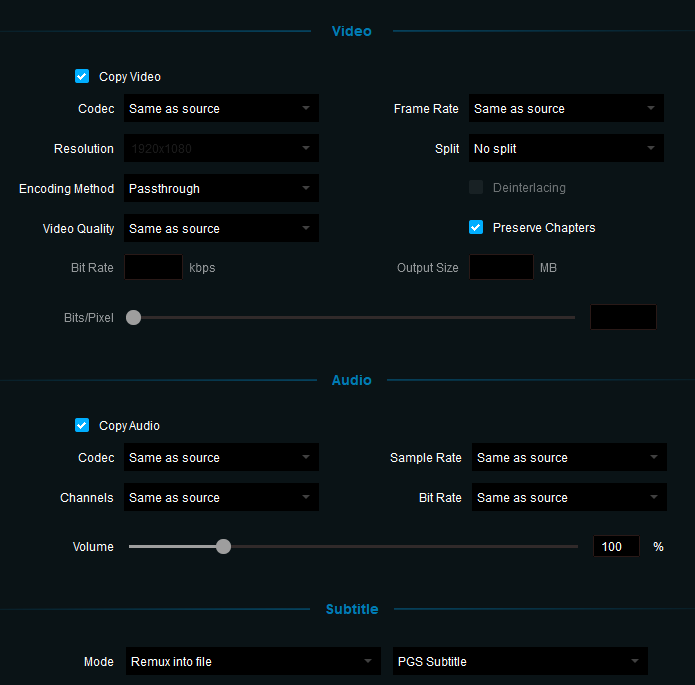Open the Channels dropdown

tap(221, 497)
